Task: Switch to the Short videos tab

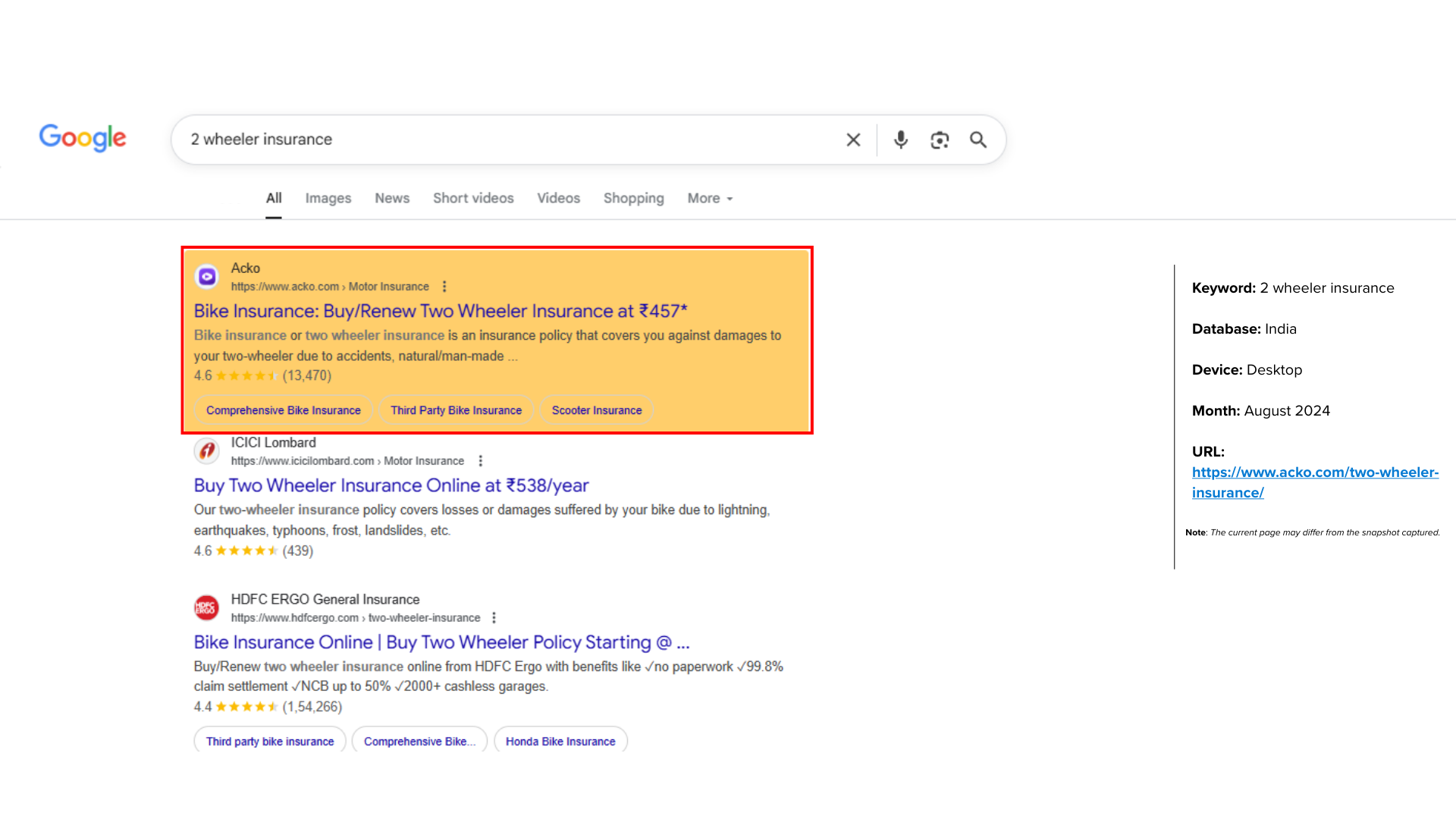Action: pyautogui.click(x=473, y=199)
